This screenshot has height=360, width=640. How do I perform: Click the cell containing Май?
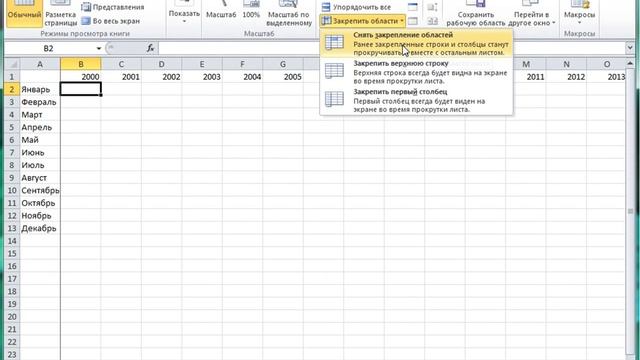pyautogui.click(x=40, y=140)
